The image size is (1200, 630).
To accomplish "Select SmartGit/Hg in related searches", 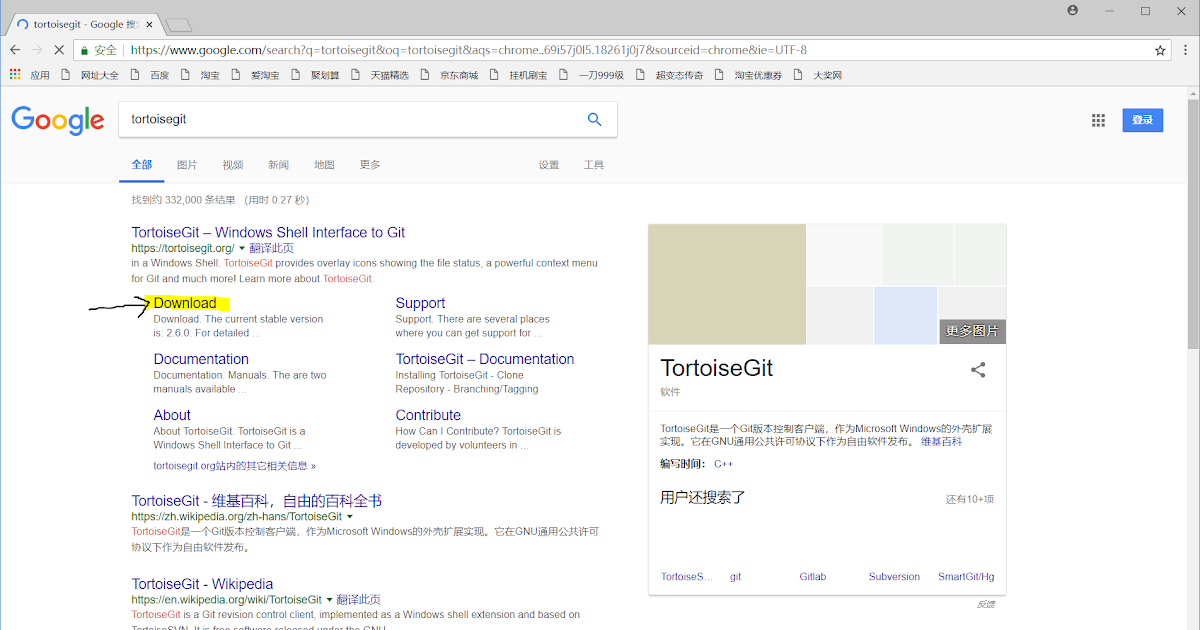I will pyautogui.click(x=966, y=577).
